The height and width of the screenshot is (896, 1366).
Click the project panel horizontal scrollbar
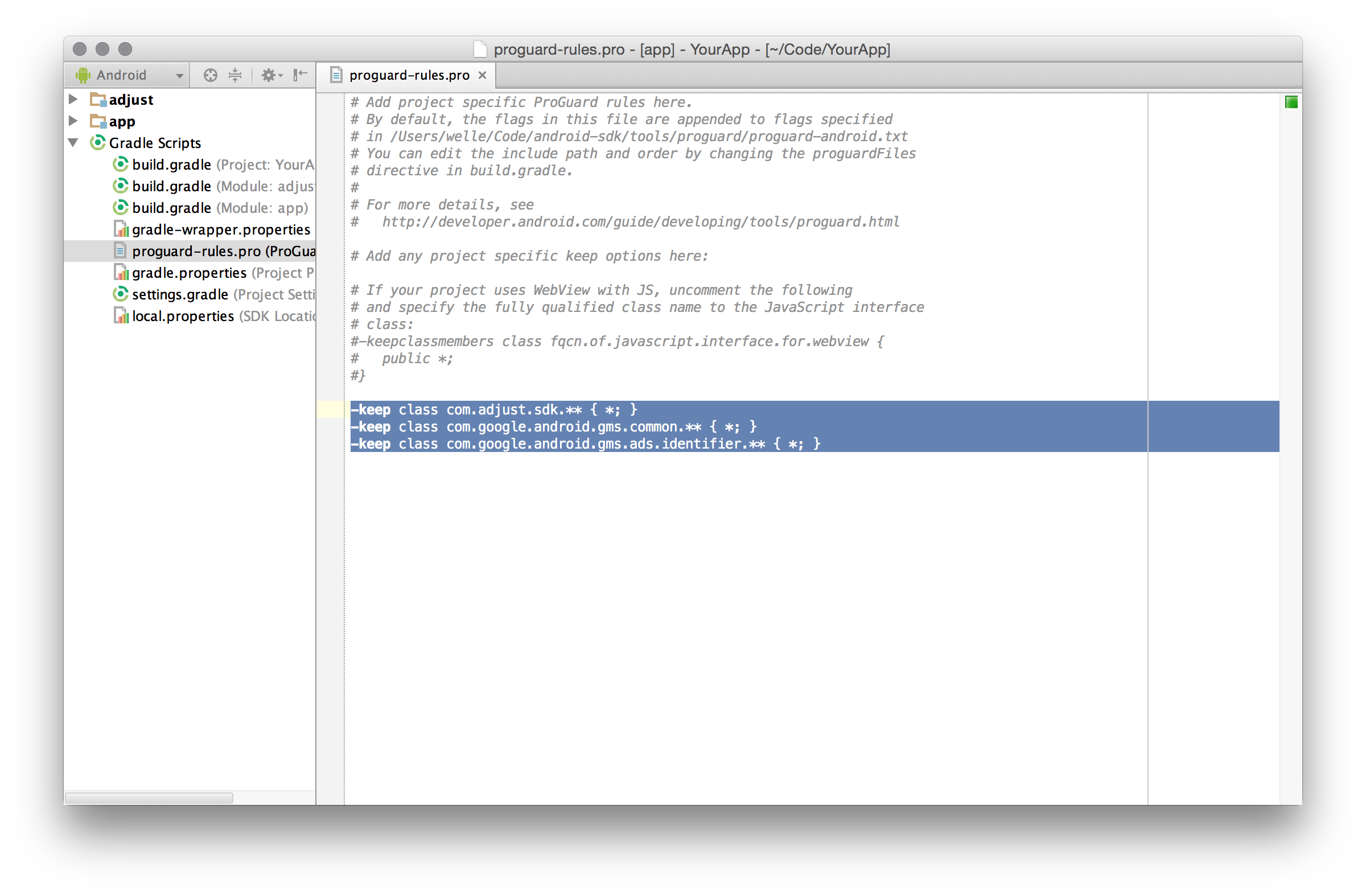tap(149, 798)
